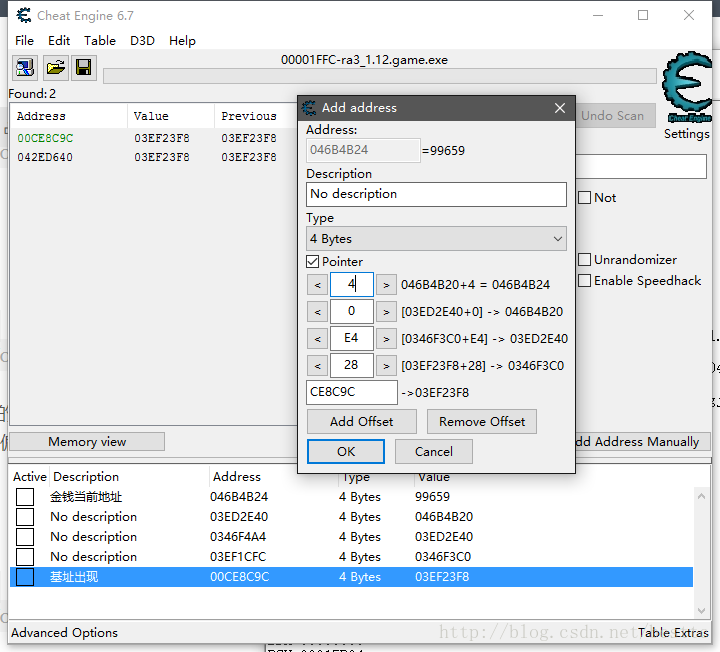The image size is (720, 652).
Task: Click the Description text field
Action: pos(436,194)
